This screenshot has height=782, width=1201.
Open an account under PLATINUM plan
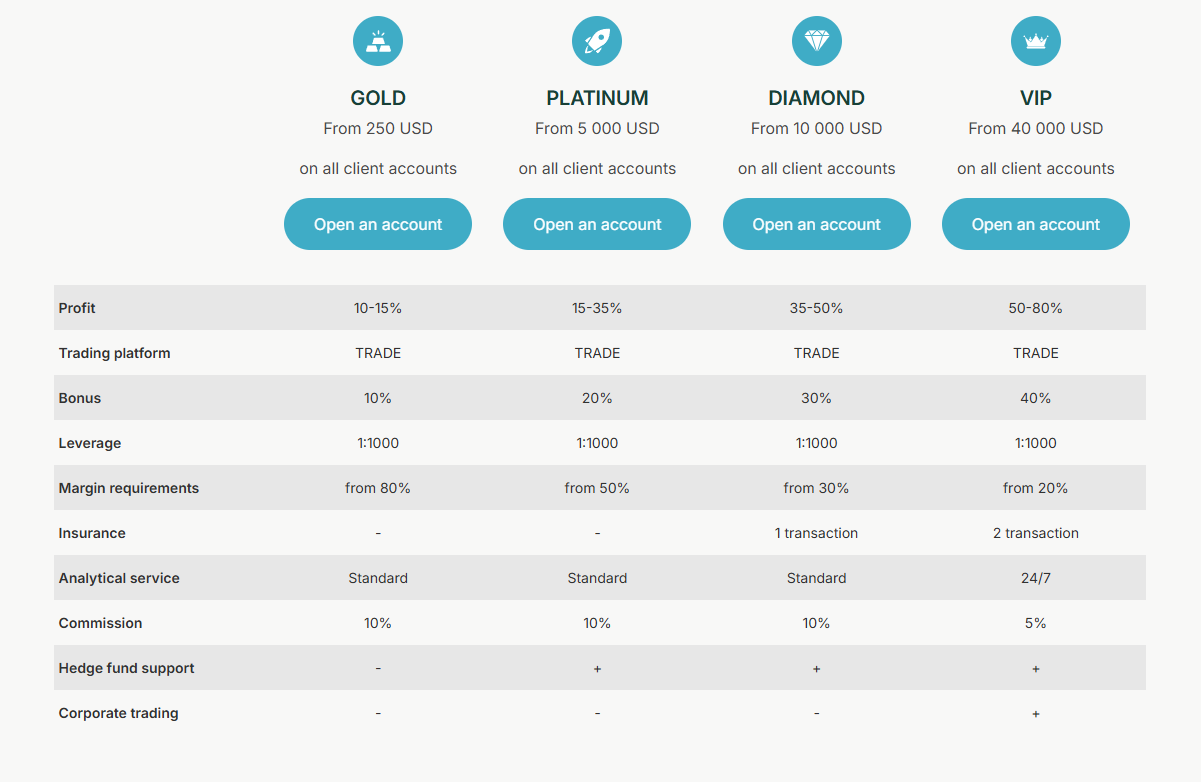(x=597, y=224)
